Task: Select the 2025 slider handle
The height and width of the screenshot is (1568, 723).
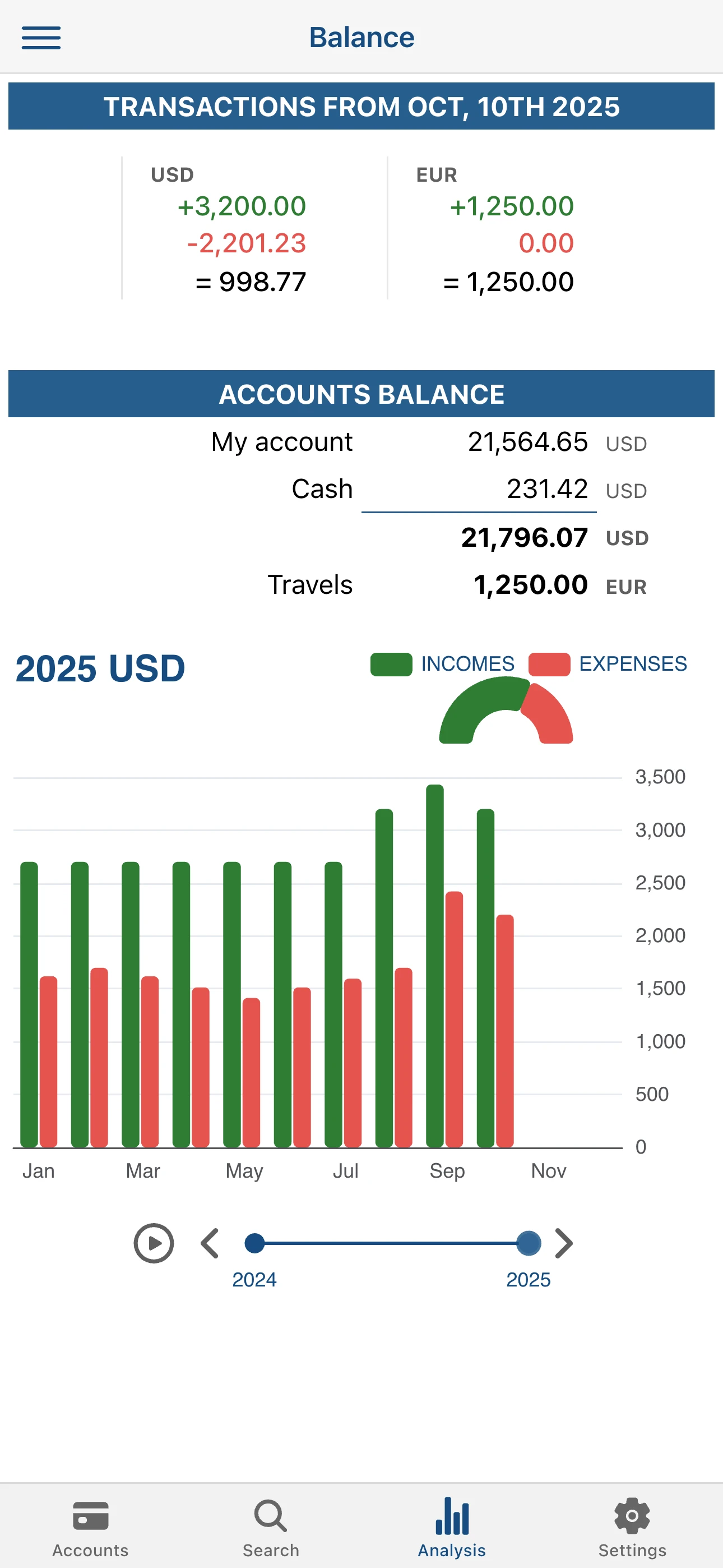Action: 529,1243
